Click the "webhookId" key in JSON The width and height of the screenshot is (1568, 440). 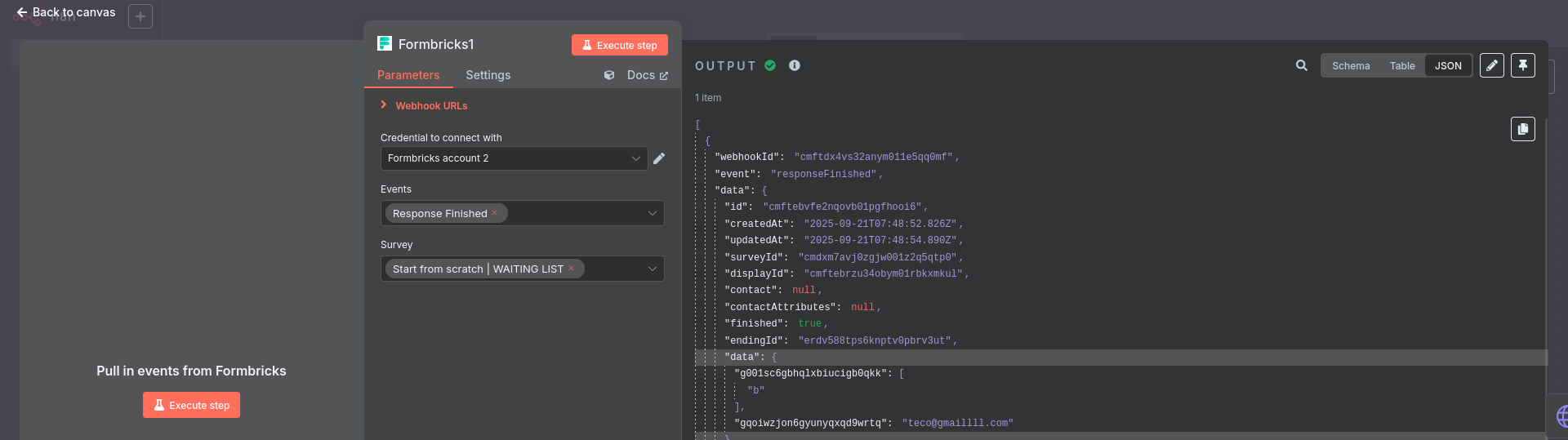point(749,158)
